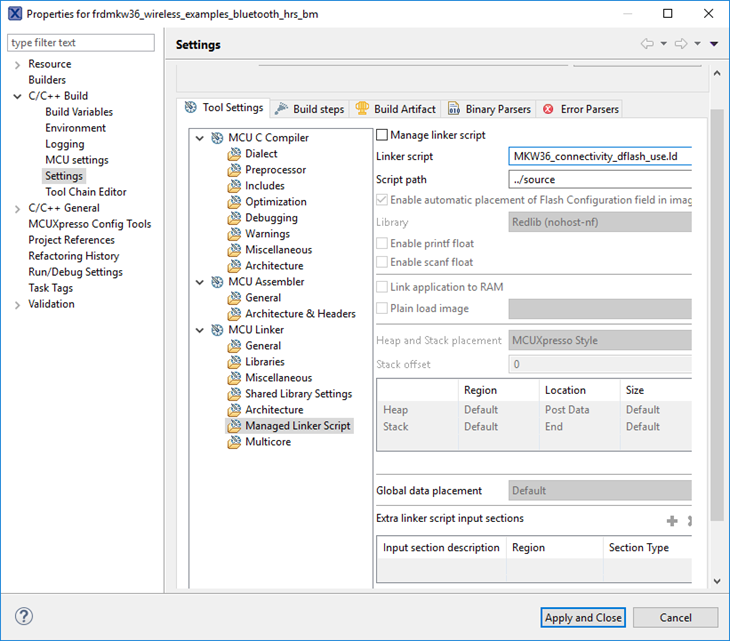Click the add extra linker section icon
Image resolution: width=730 pixels, height=641 pixels.
672,521
